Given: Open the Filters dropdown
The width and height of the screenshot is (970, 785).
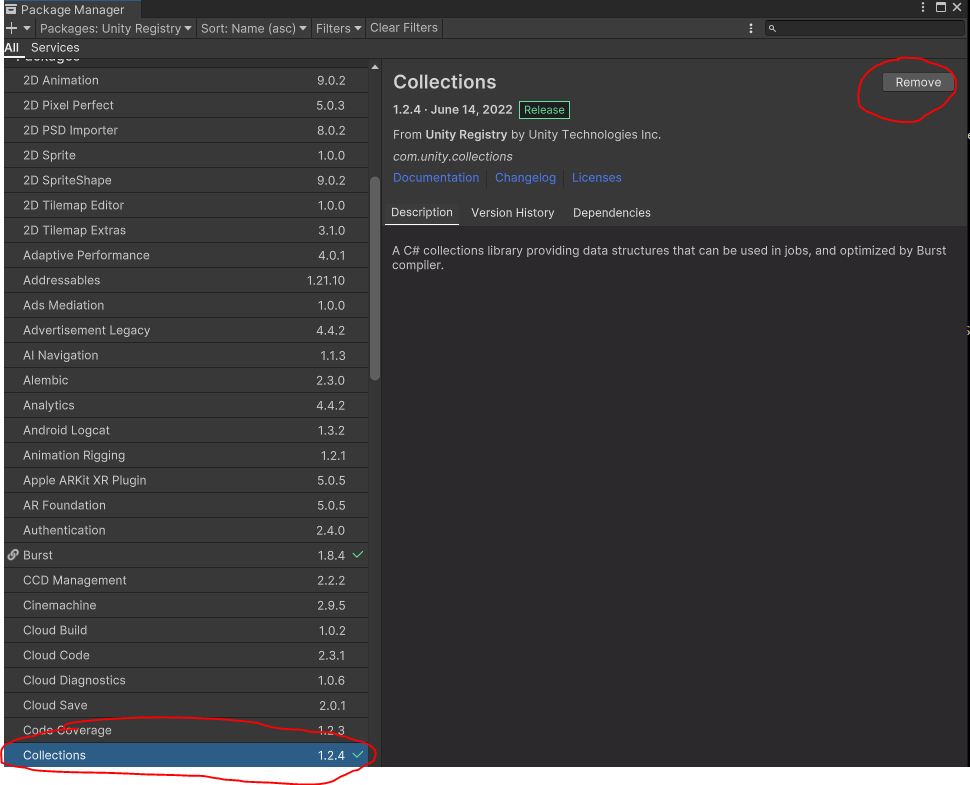Looking at the screenshot, I should pos(338,27).
